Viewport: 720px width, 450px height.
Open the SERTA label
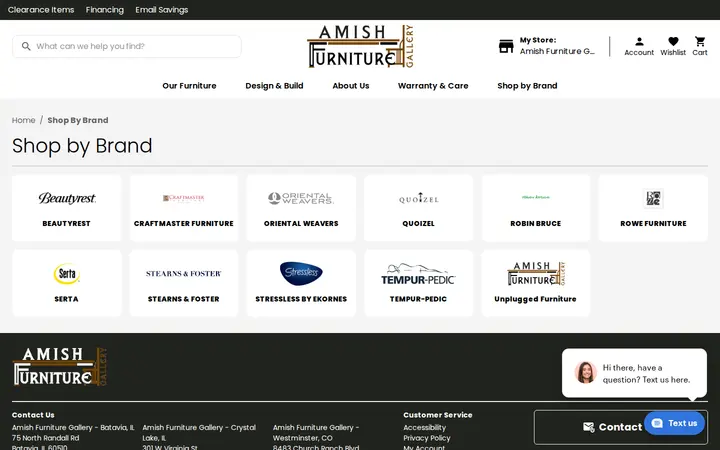pos(67,299)
